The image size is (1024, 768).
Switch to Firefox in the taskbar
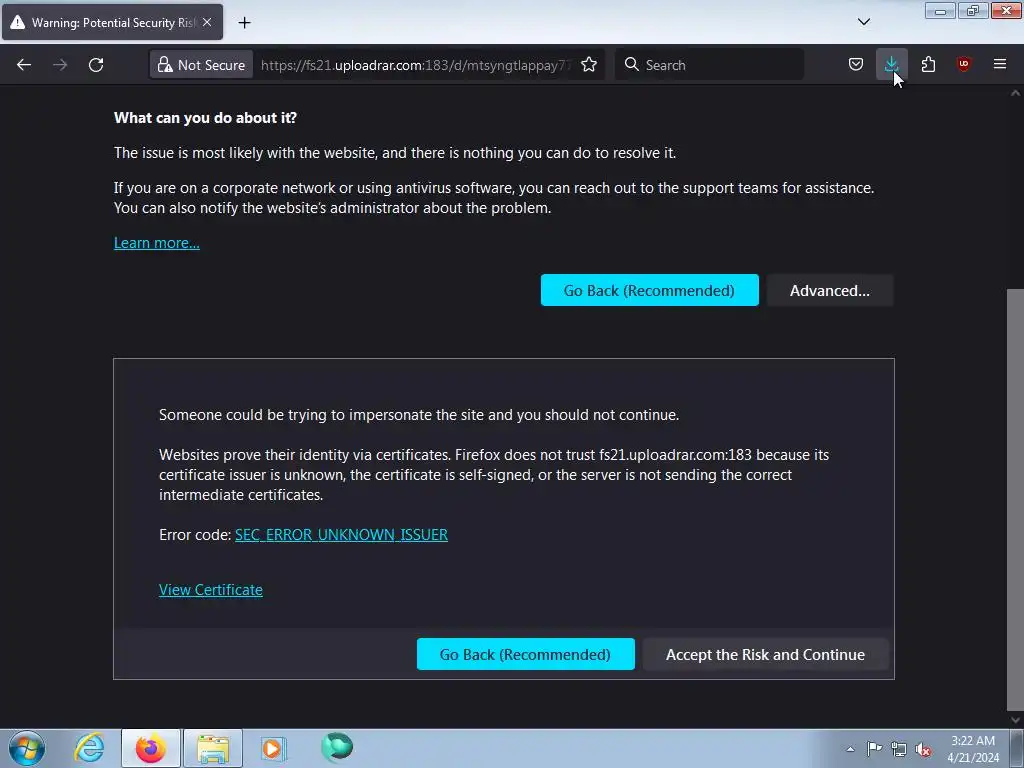151,748
